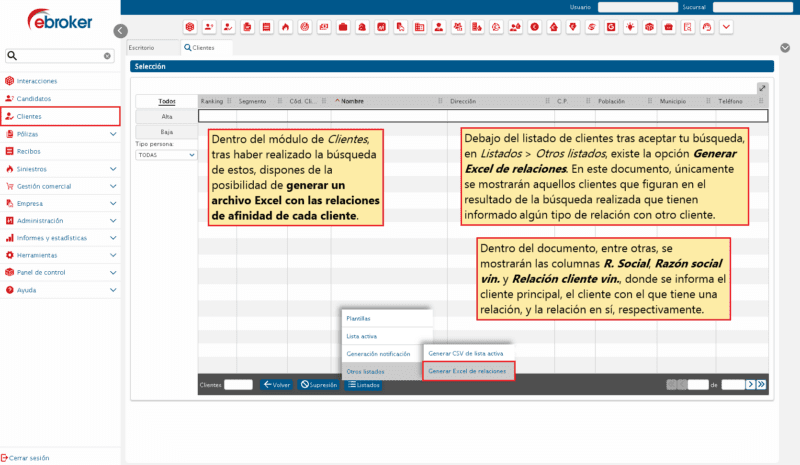800x465 pixels.
Task: Filter clients by Baja
Action: pos(166,132)
